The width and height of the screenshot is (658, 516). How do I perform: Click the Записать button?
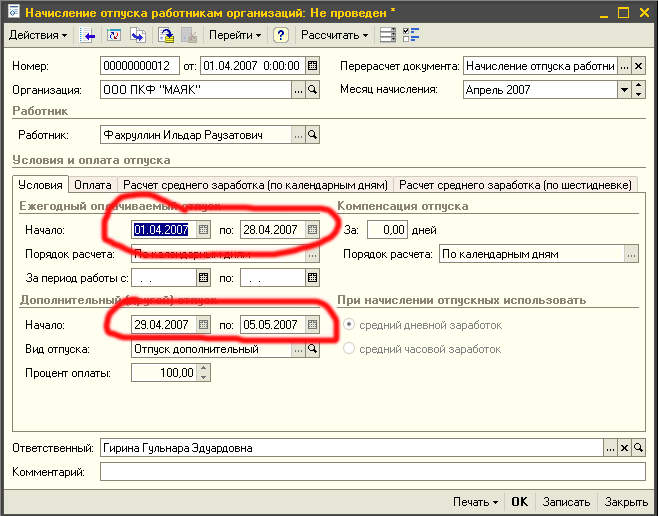pyautogui.click(x=566, y=502)
